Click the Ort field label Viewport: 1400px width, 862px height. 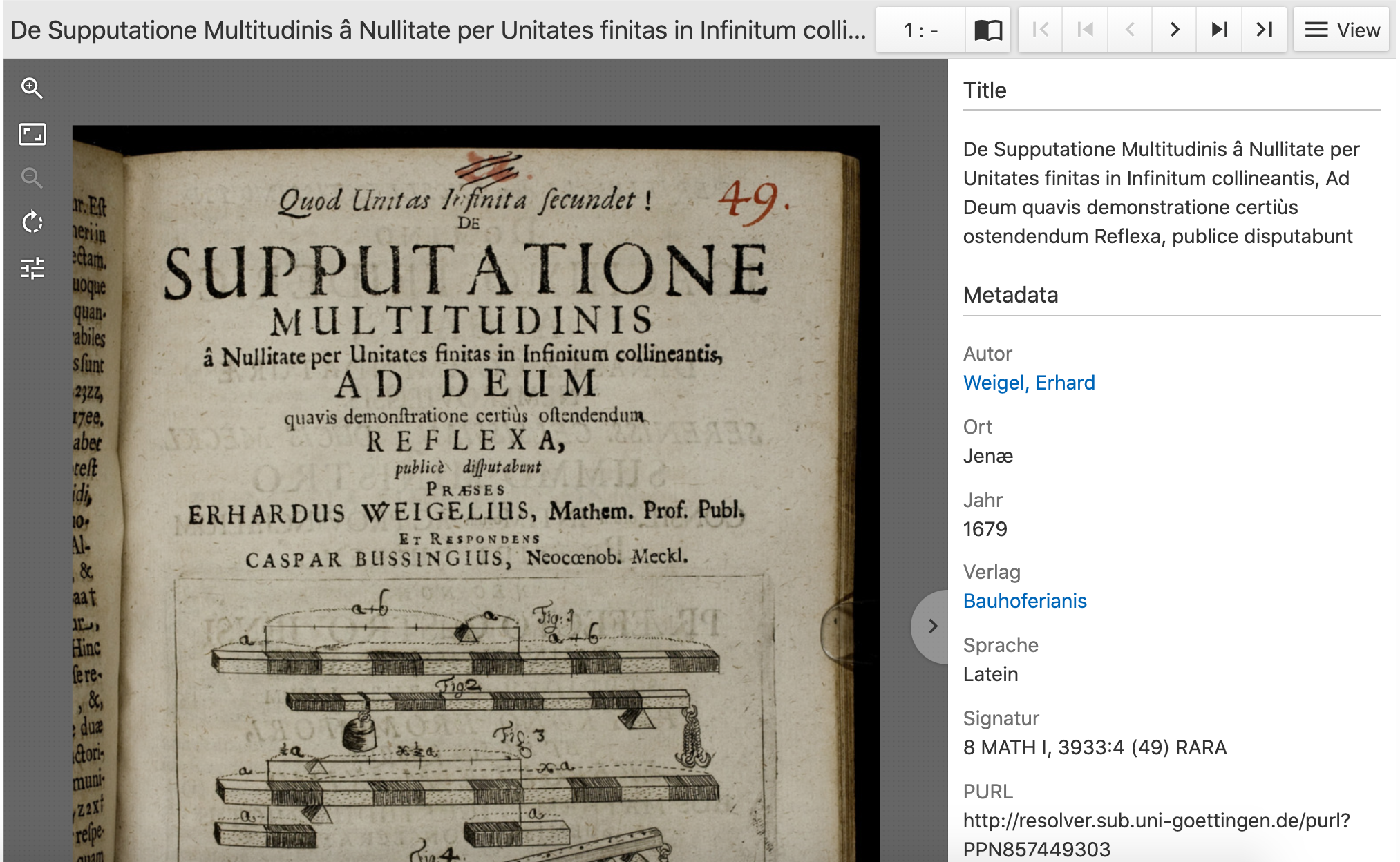978,427
